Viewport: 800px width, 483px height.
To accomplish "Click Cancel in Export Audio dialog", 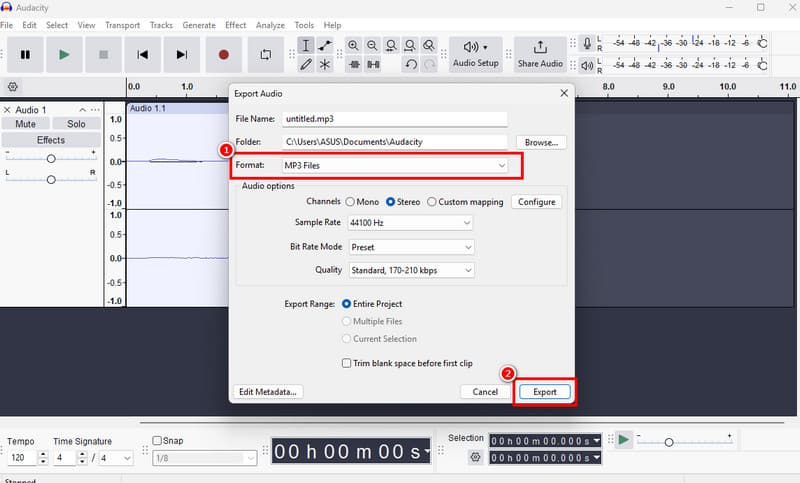I will tap(485, 392).
